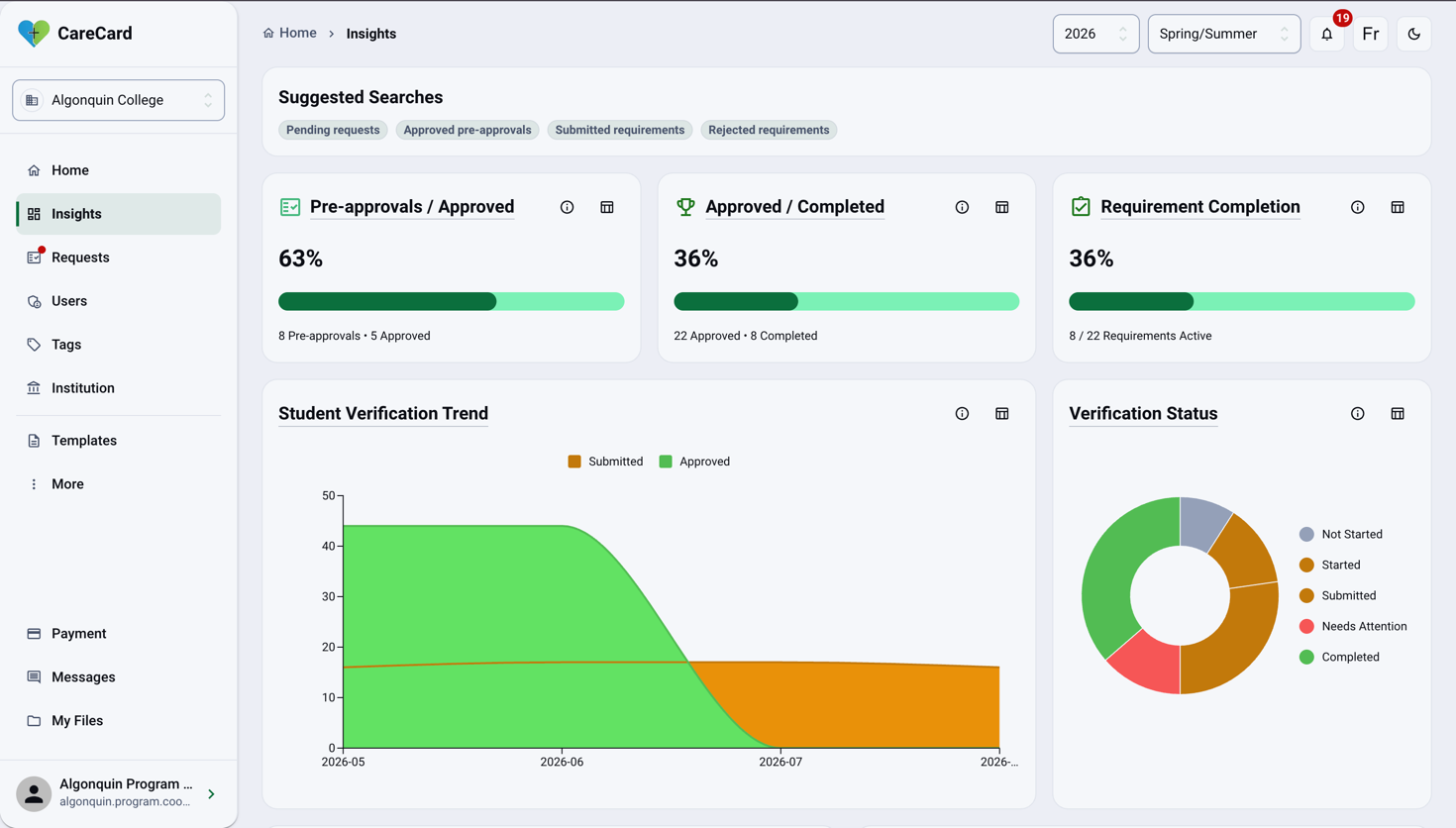Open Tags in the sidebar
1456x828 pixels.
(119, 345)
